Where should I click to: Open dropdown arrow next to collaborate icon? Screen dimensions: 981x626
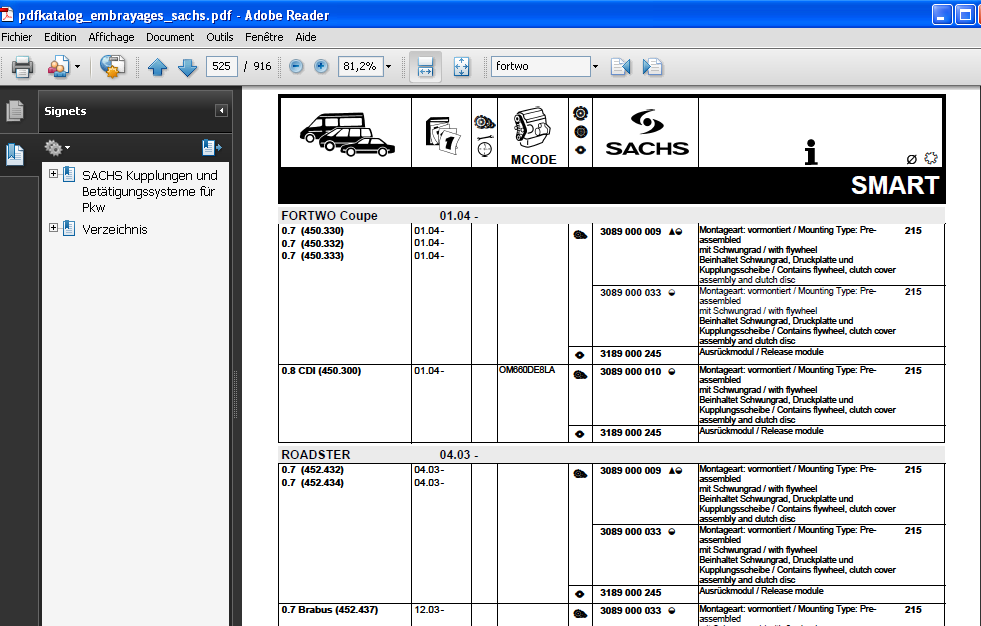click(x=78, y=66)
